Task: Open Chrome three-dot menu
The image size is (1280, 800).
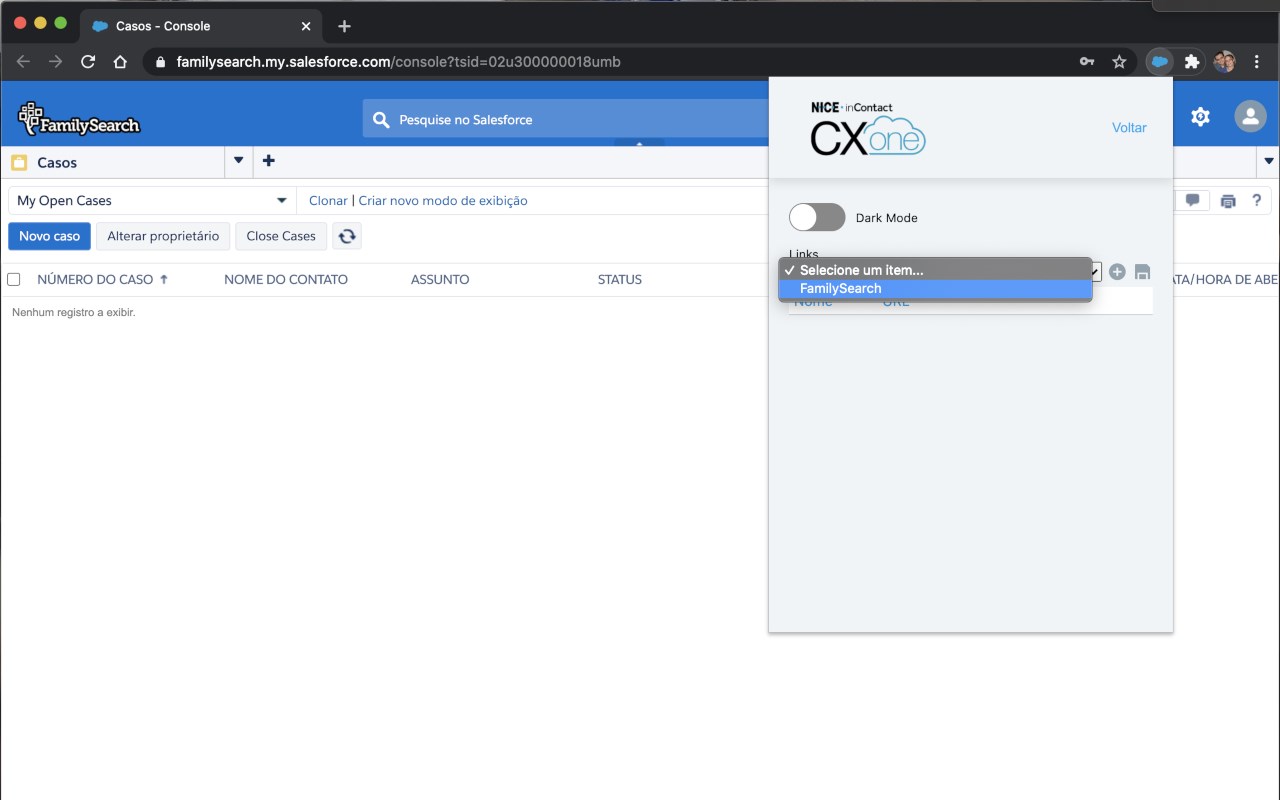Action: click(1257, 62)
